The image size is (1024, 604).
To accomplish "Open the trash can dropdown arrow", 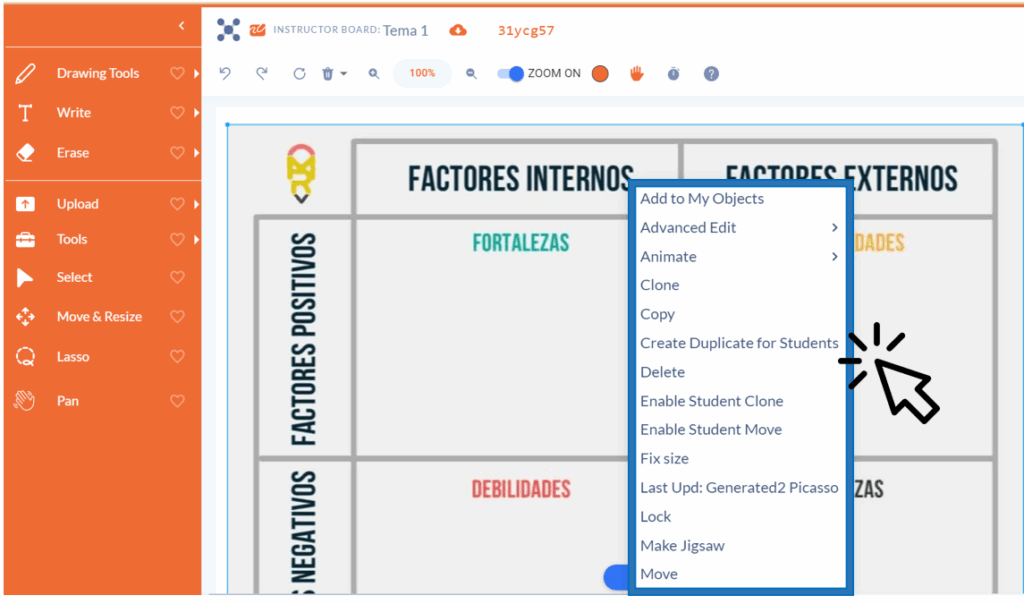I will pyautogui.click(x=344, y=73).
